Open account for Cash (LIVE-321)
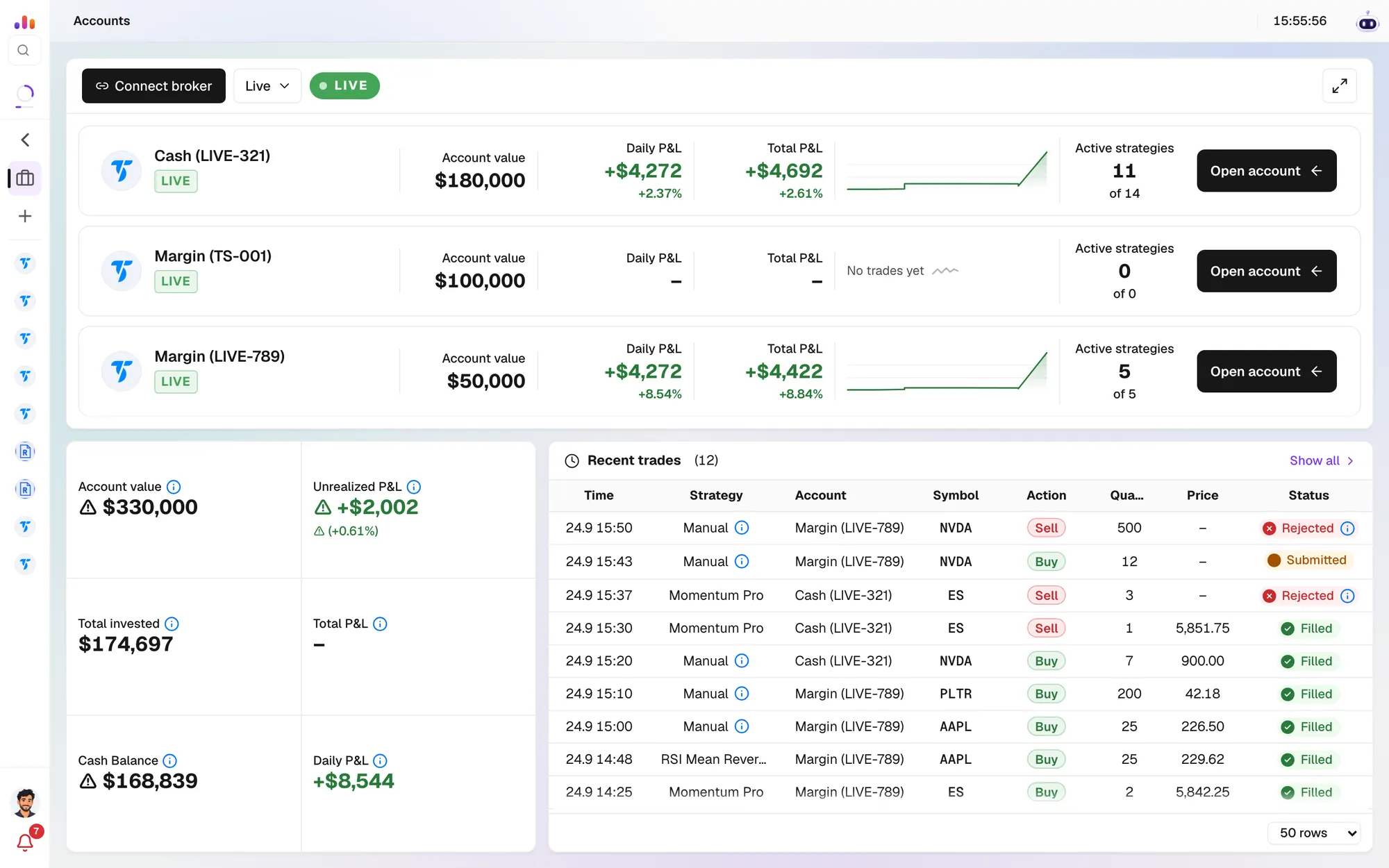Image resolution: width=1389 pixels, height=868 pixels. 1266,171
